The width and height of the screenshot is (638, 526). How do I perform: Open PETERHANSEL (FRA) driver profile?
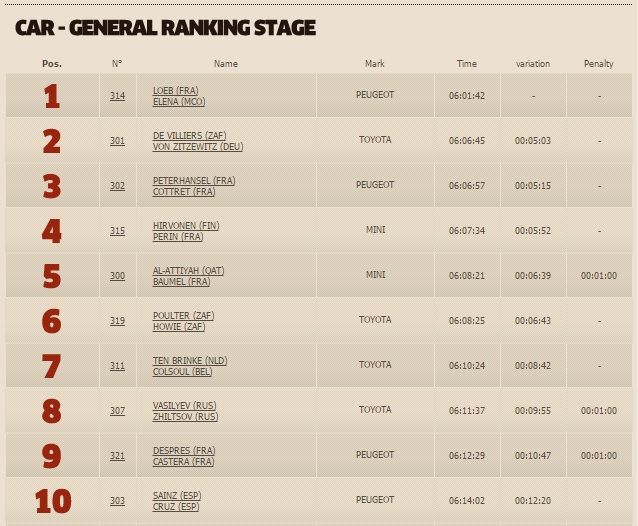pos(193,181)
